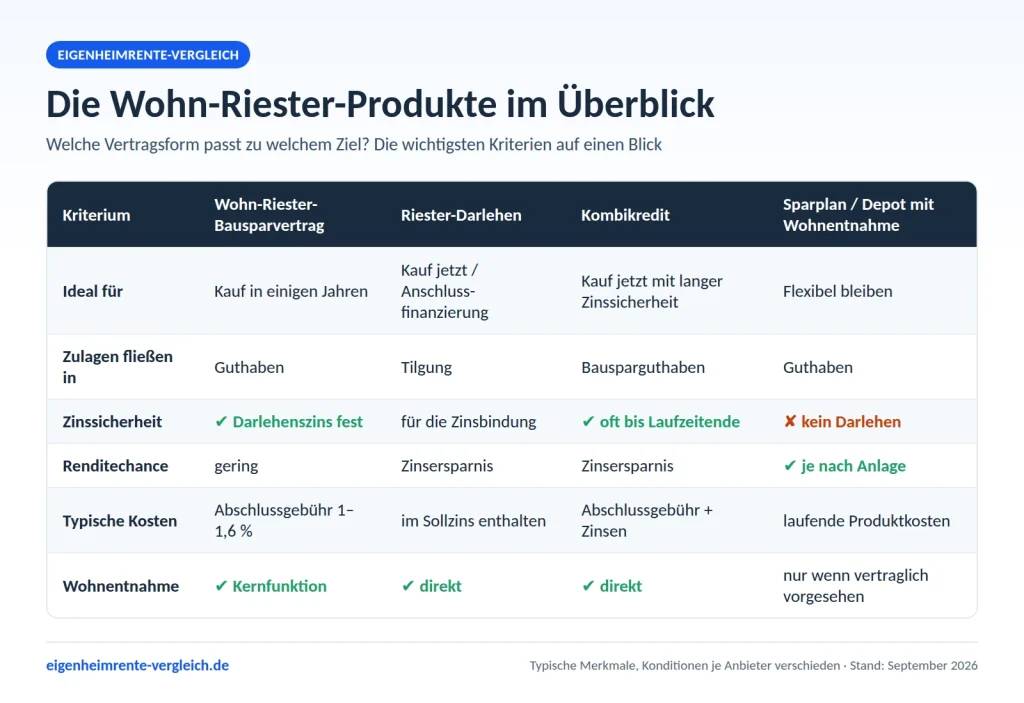Click the Typische Kosten row label
Screen dimensions: 1024x703
coord(120,521)
